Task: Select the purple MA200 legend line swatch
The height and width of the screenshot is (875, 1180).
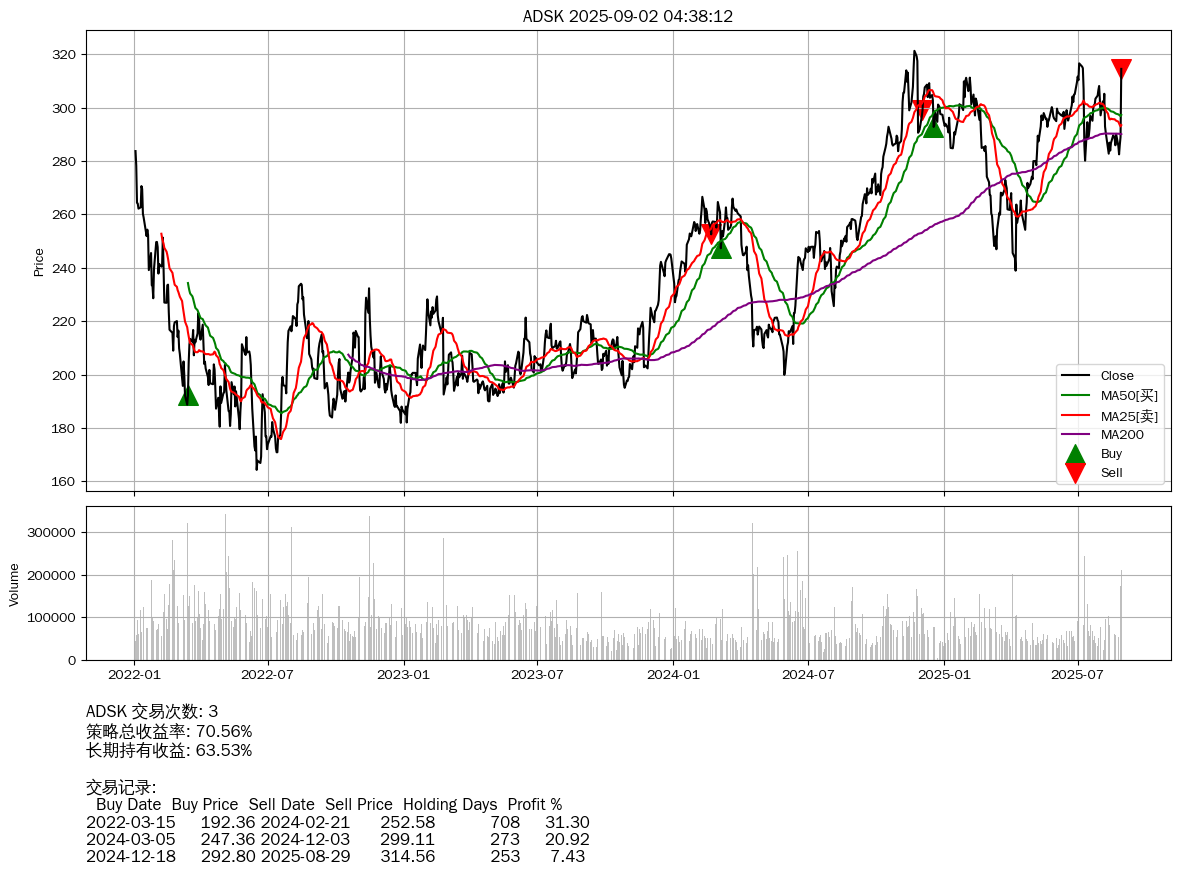Action: (x=1075, y=435)
